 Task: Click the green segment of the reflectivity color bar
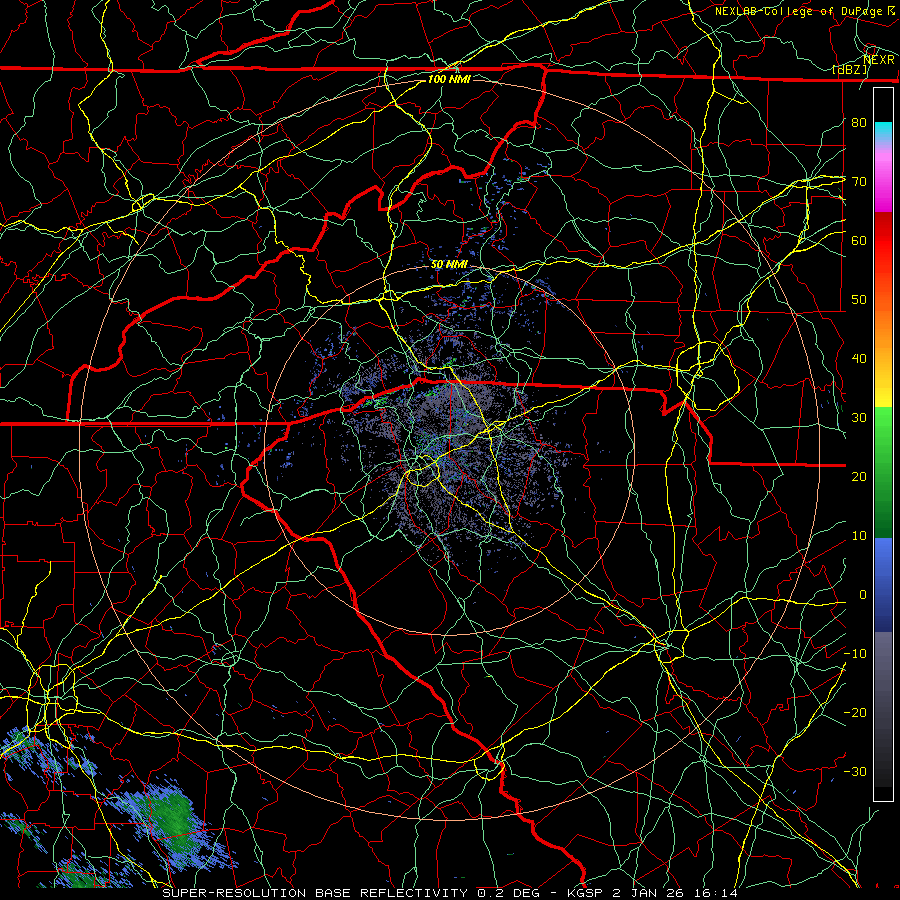[883, 472]
